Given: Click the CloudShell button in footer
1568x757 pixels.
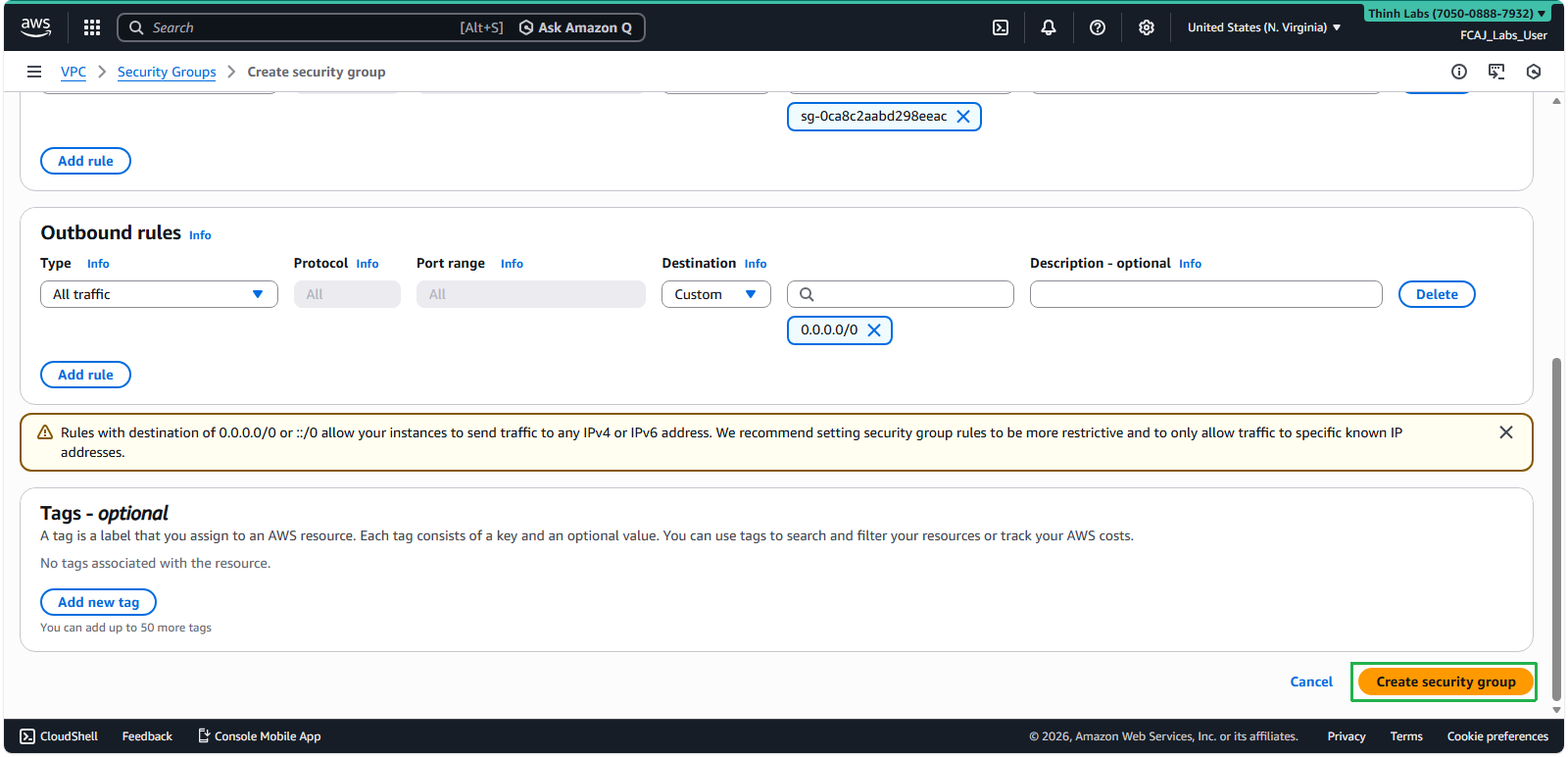Looking at the screenshot, I should coord(59,736).
